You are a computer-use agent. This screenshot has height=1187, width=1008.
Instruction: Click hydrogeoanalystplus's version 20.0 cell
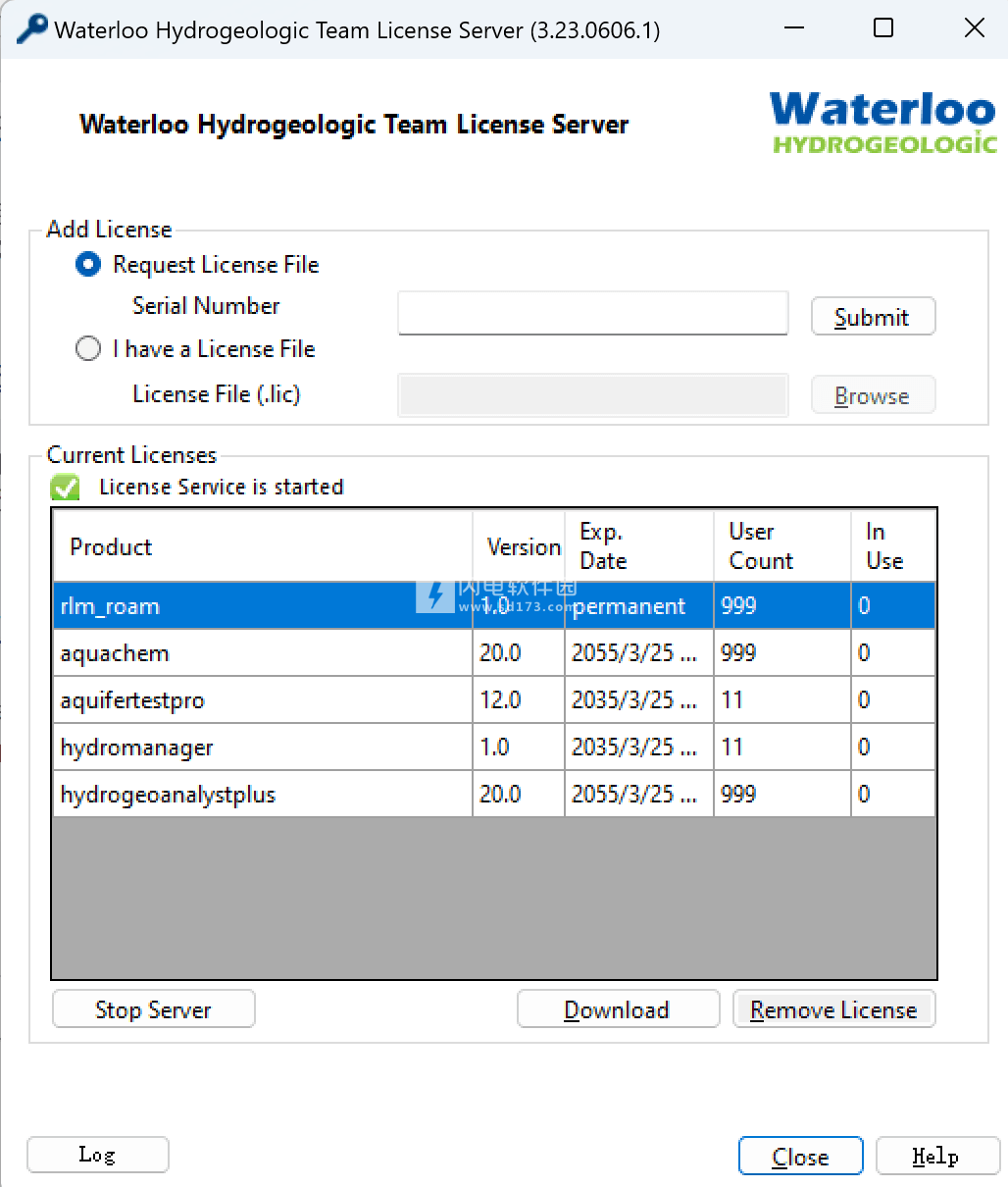click(519, 795)
